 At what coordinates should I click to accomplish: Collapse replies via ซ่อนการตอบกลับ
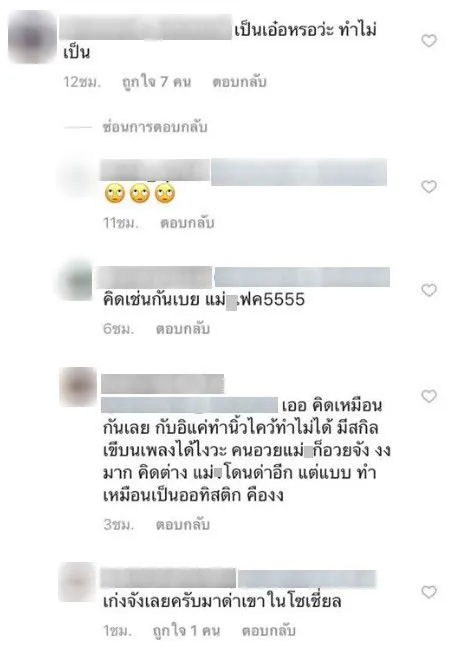pos(155,127)
